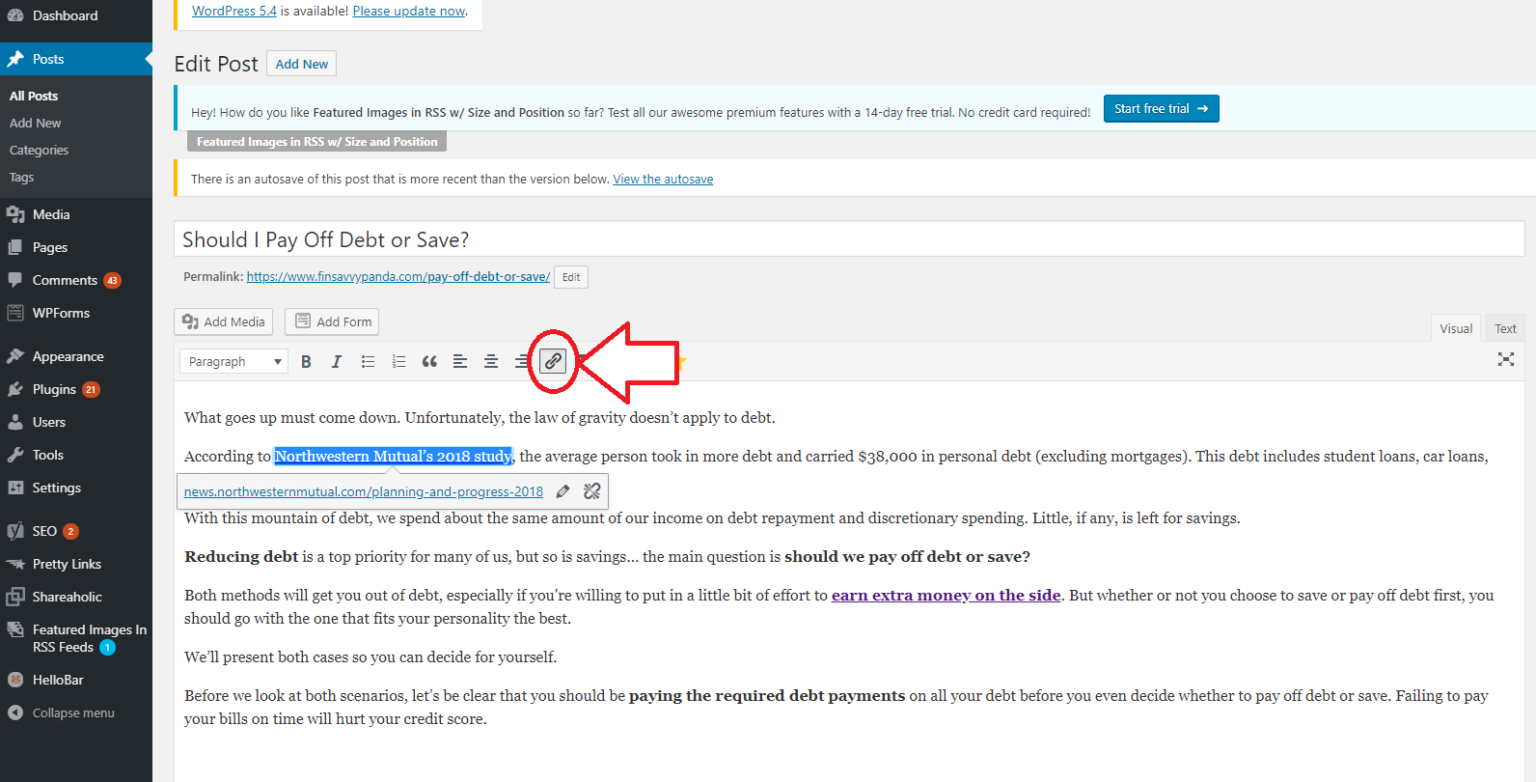The width and height of the screenshot is (1536, 782).
Task: Open the Insert/edit link tool
Action: point(553,361)
